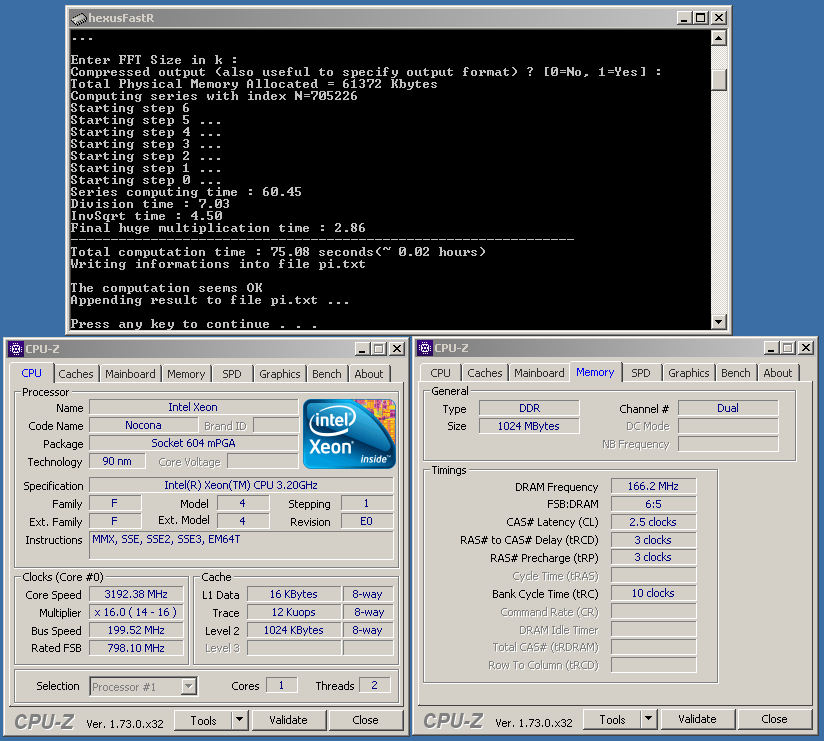
Task: Open the Graphics tab in right CPU-Z
Action: [689, 373]
